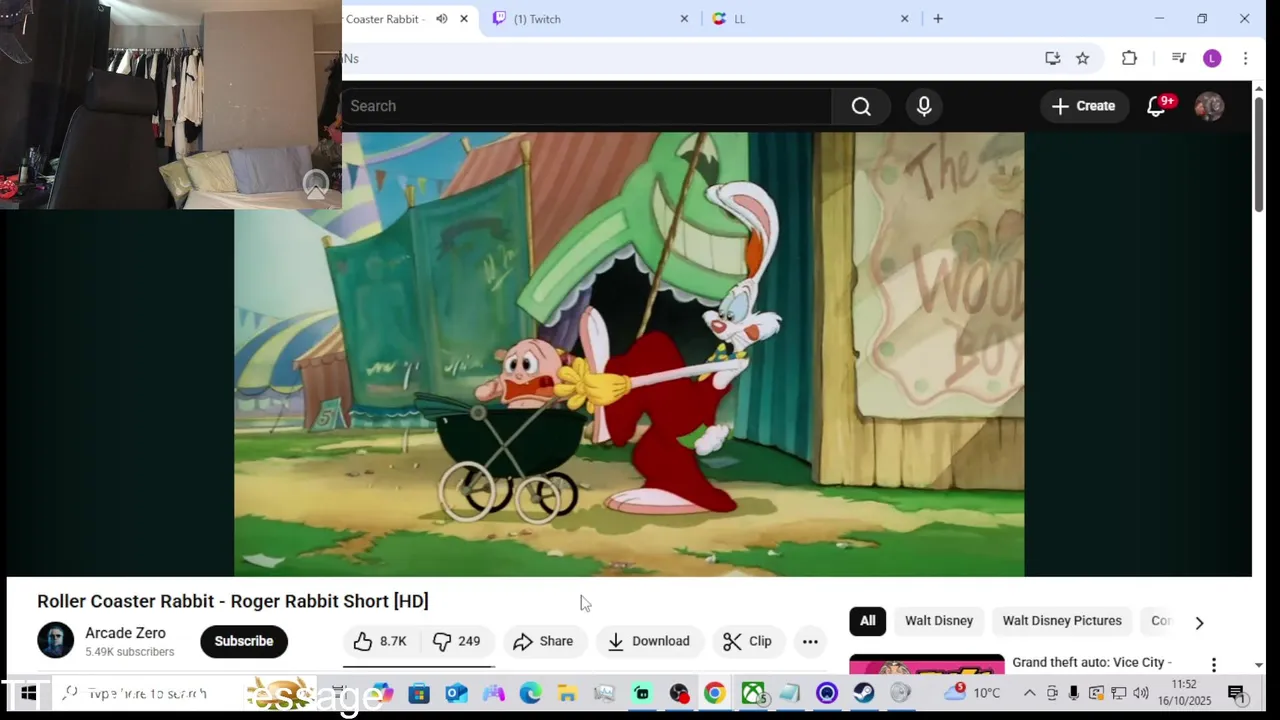Open Chrome media controls icon

(x=1178, y=58)
